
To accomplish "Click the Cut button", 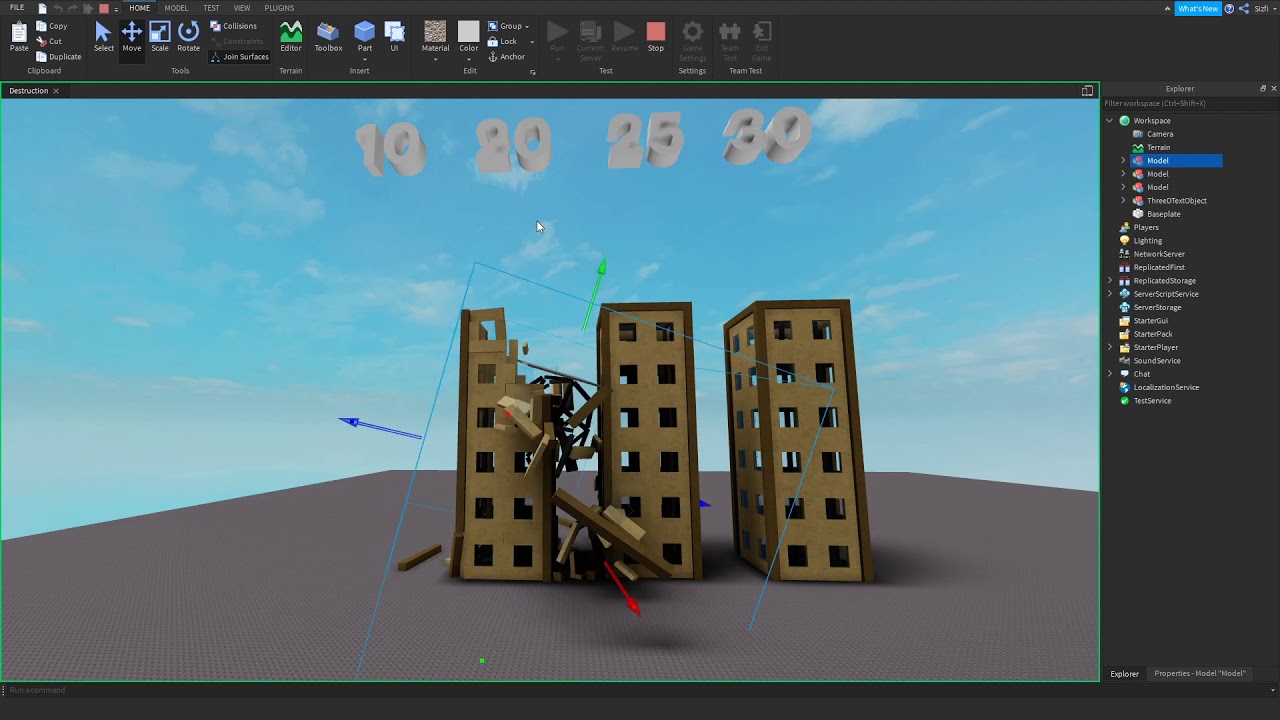I will pos(49,41).
